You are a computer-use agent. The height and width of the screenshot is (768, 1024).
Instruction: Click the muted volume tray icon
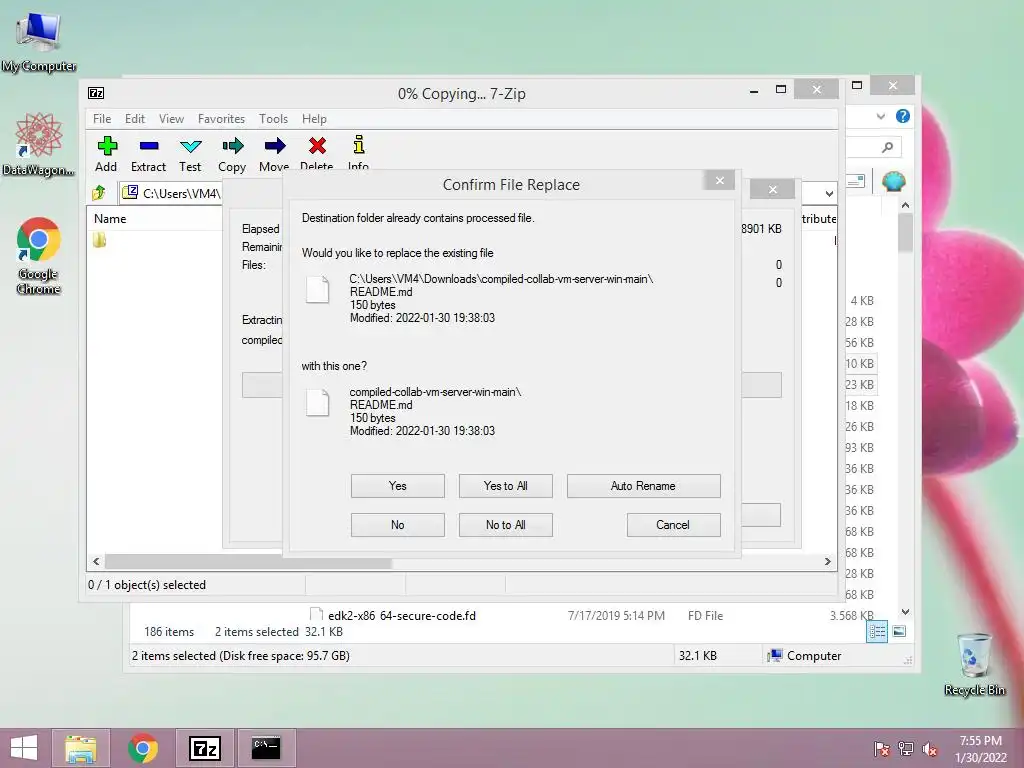pos(930,750)
